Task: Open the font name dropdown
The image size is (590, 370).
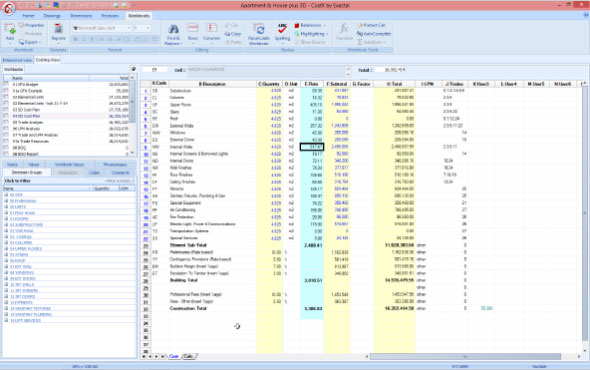Action: click(128, 28)
